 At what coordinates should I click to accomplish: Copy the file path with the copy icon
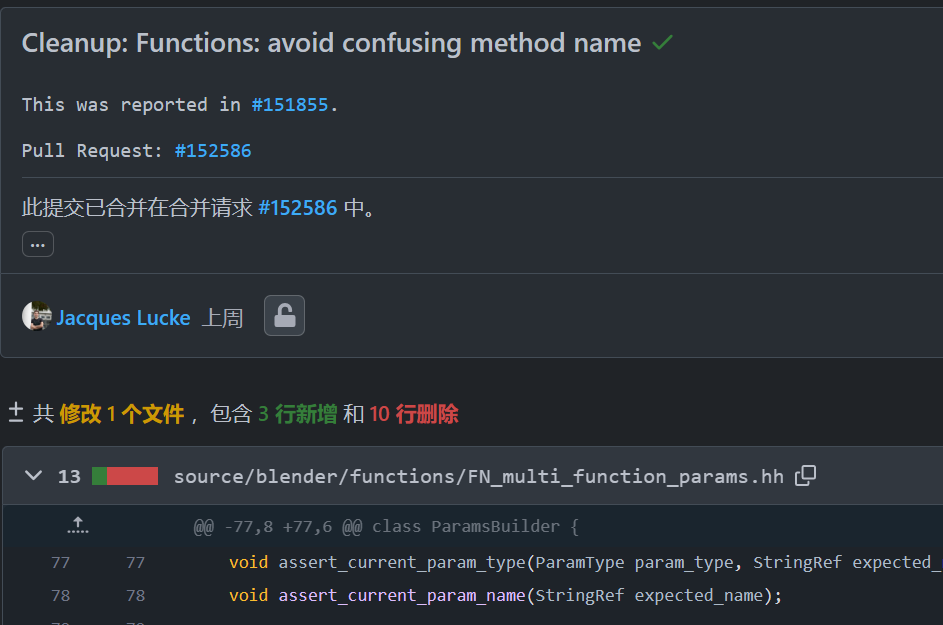point(805,476)
